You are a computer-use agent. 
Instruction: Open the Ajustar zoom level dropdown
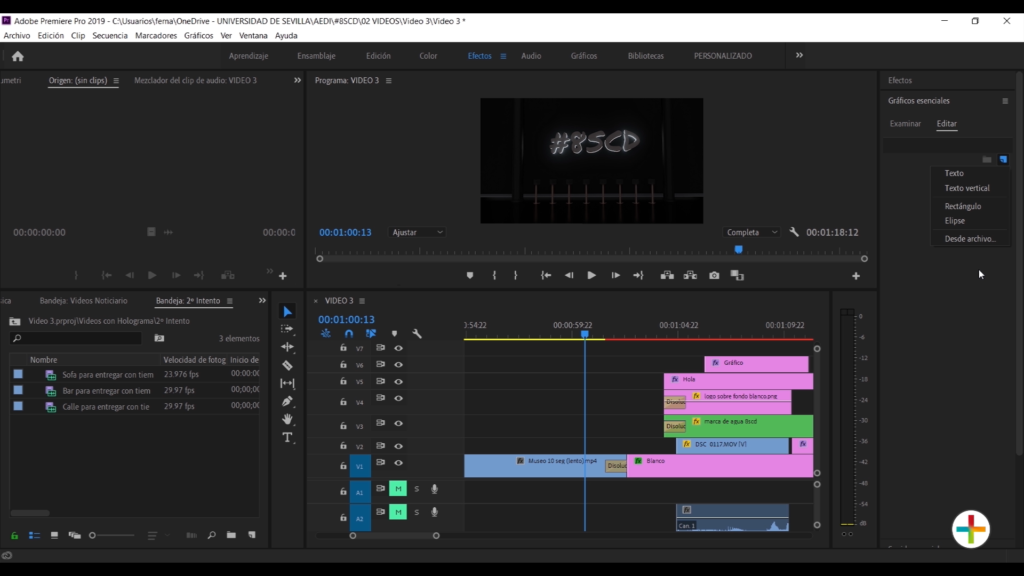[x=417, y=232]
